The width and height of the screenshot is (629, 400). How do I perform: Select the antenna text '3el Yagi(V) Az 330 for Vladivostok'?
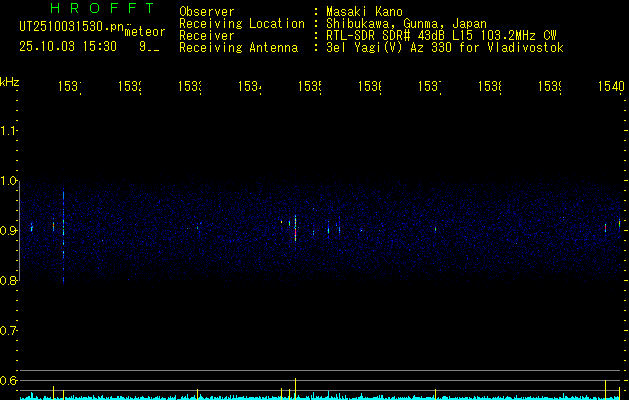[445, 48]
